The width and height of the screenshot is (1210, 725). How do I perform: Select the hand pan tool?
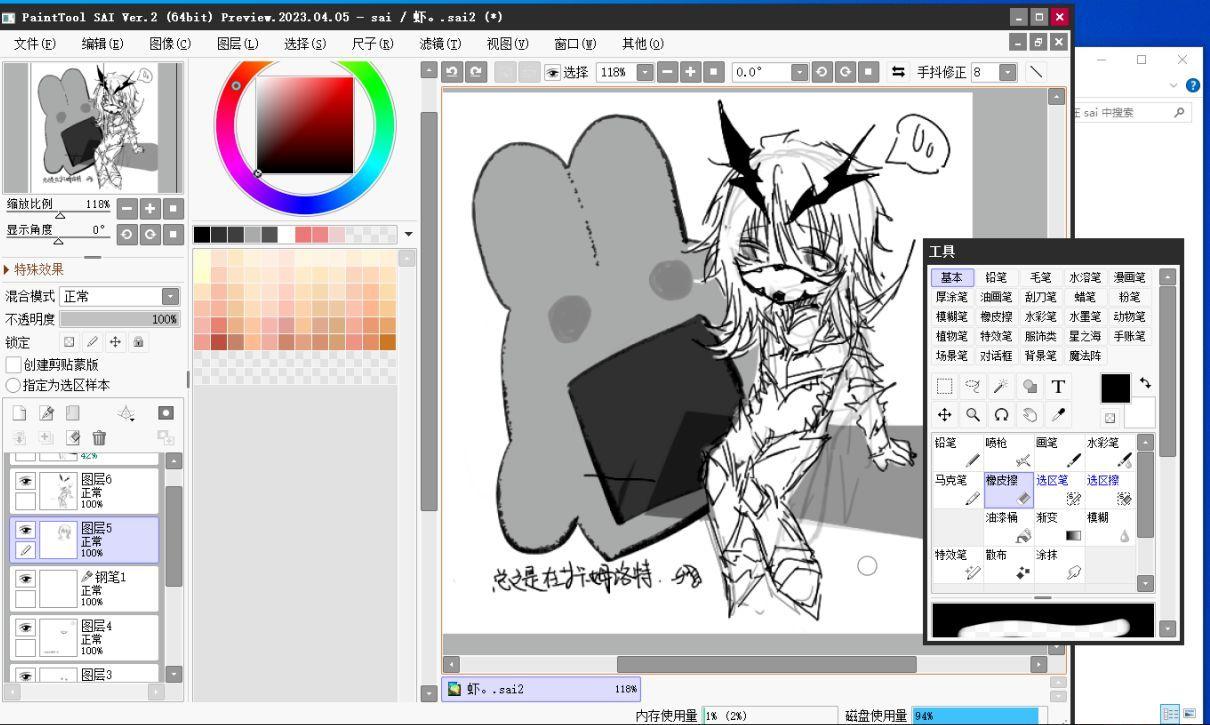tap(1029, 414)
